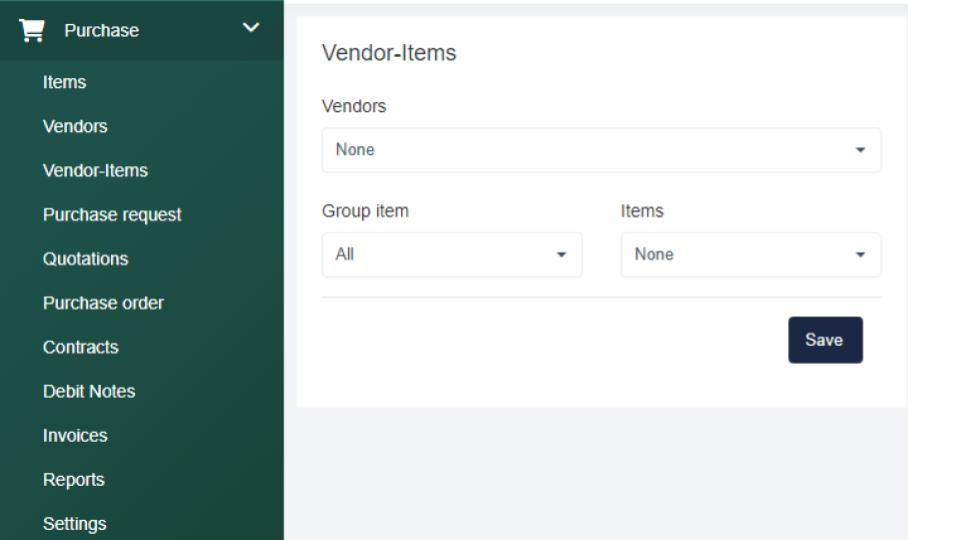Go to Contracts section
The image size is (960, 540).
(80, 347)
